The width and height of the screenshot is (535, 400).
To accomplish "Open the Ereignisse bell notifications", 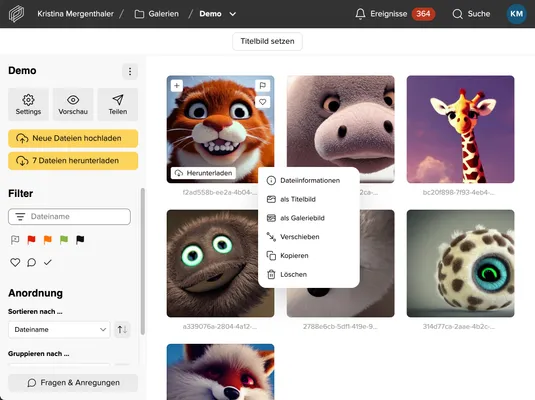I will [x=381, y=14].
